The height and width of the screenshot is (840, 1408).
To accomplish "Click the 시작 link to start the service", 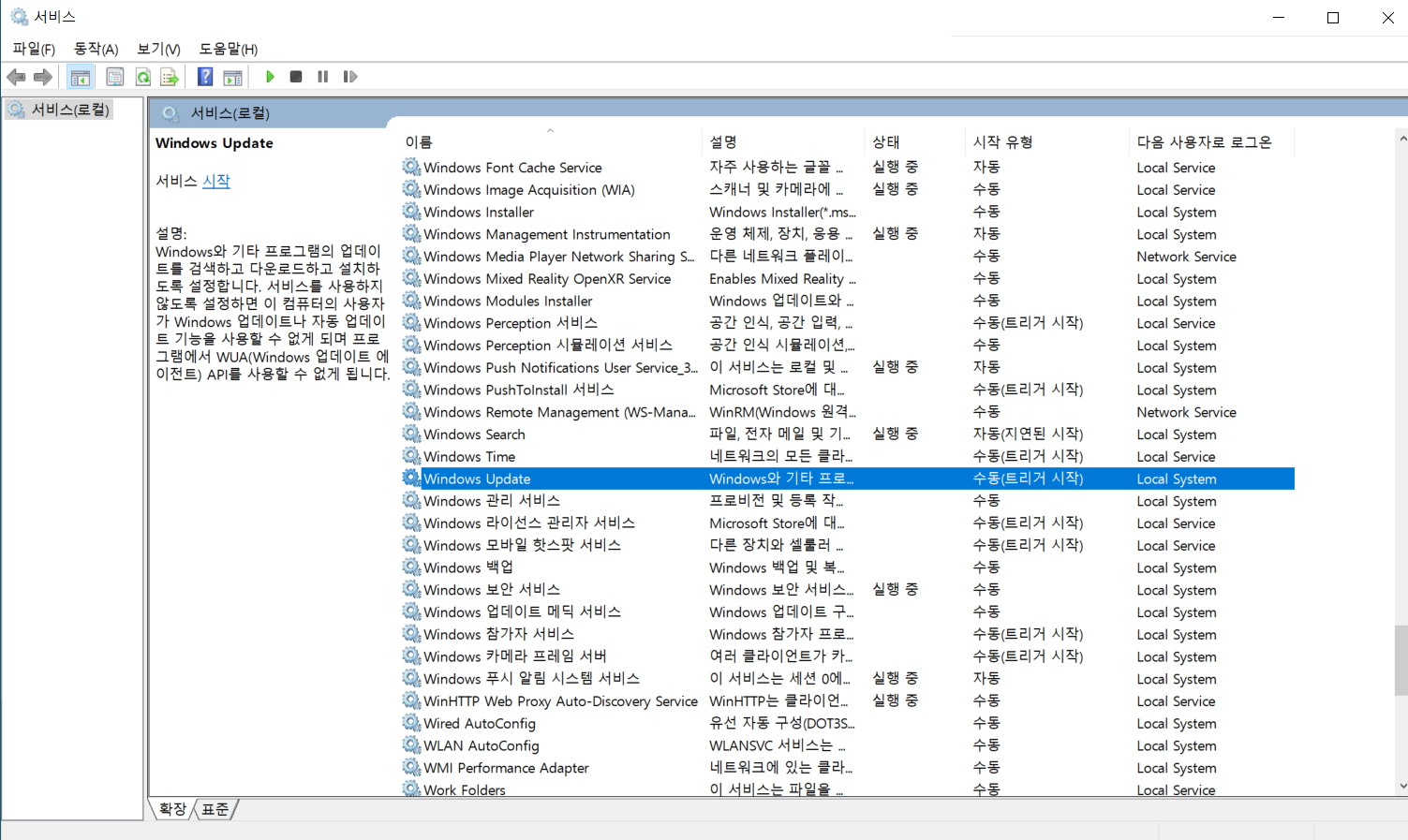I will pyautogui.click(x=216, y=181).
